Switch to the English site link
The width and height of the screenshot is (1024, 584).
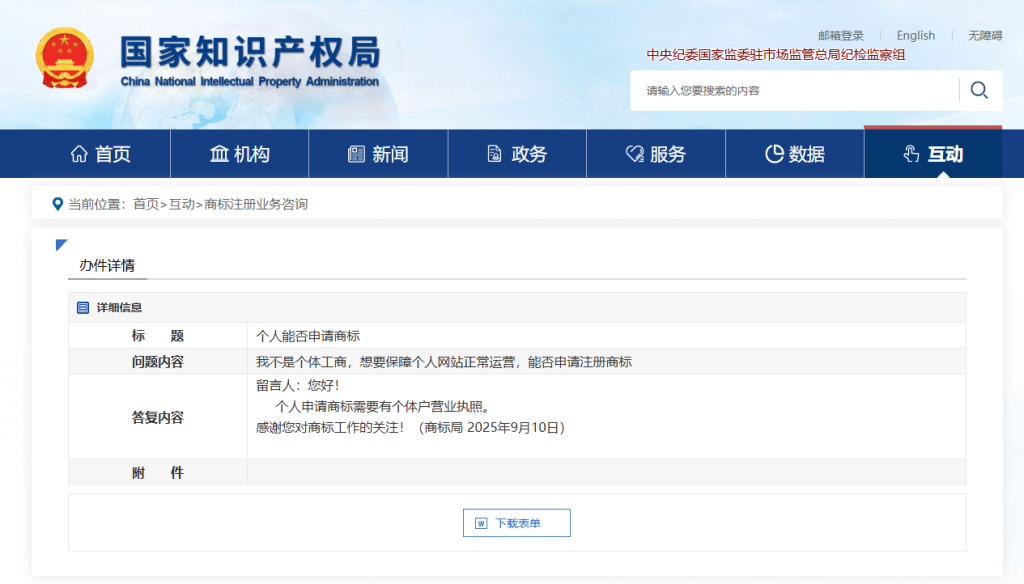click(x=915, y=36)
